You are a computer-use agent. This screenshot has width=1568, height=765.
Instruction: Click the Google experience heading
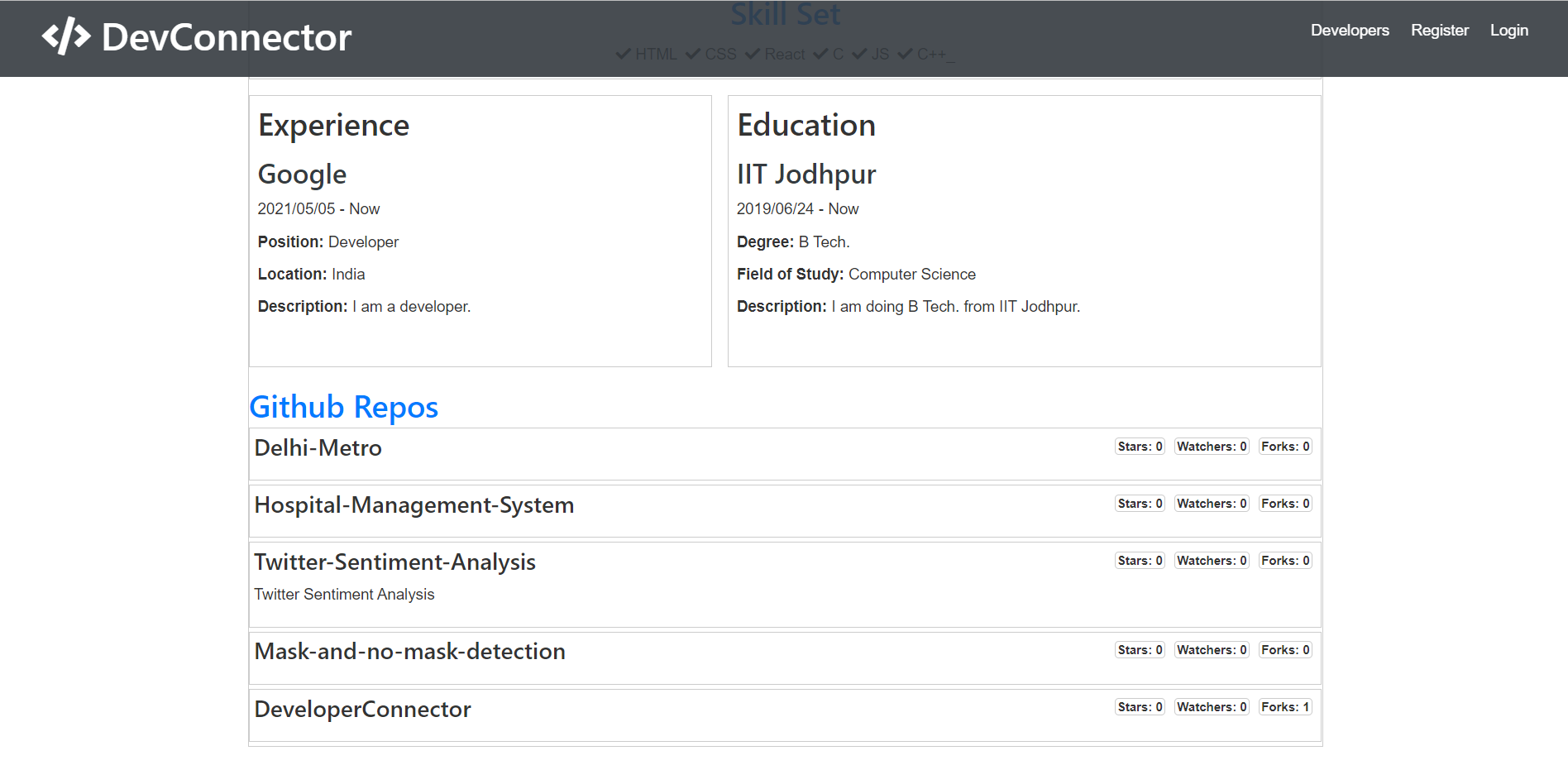pos(302,175)
